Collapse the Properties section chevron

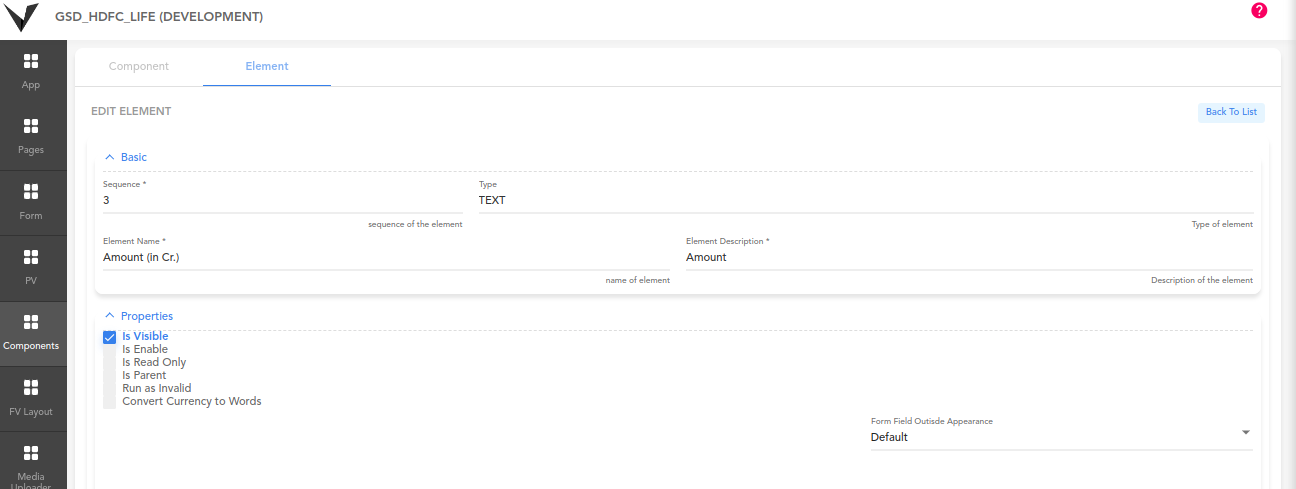tap(110, 316)
